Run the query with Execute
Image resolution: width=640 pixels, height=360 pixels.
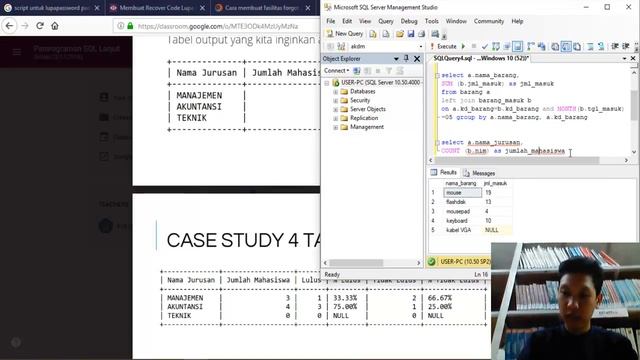tap(444, 47)
